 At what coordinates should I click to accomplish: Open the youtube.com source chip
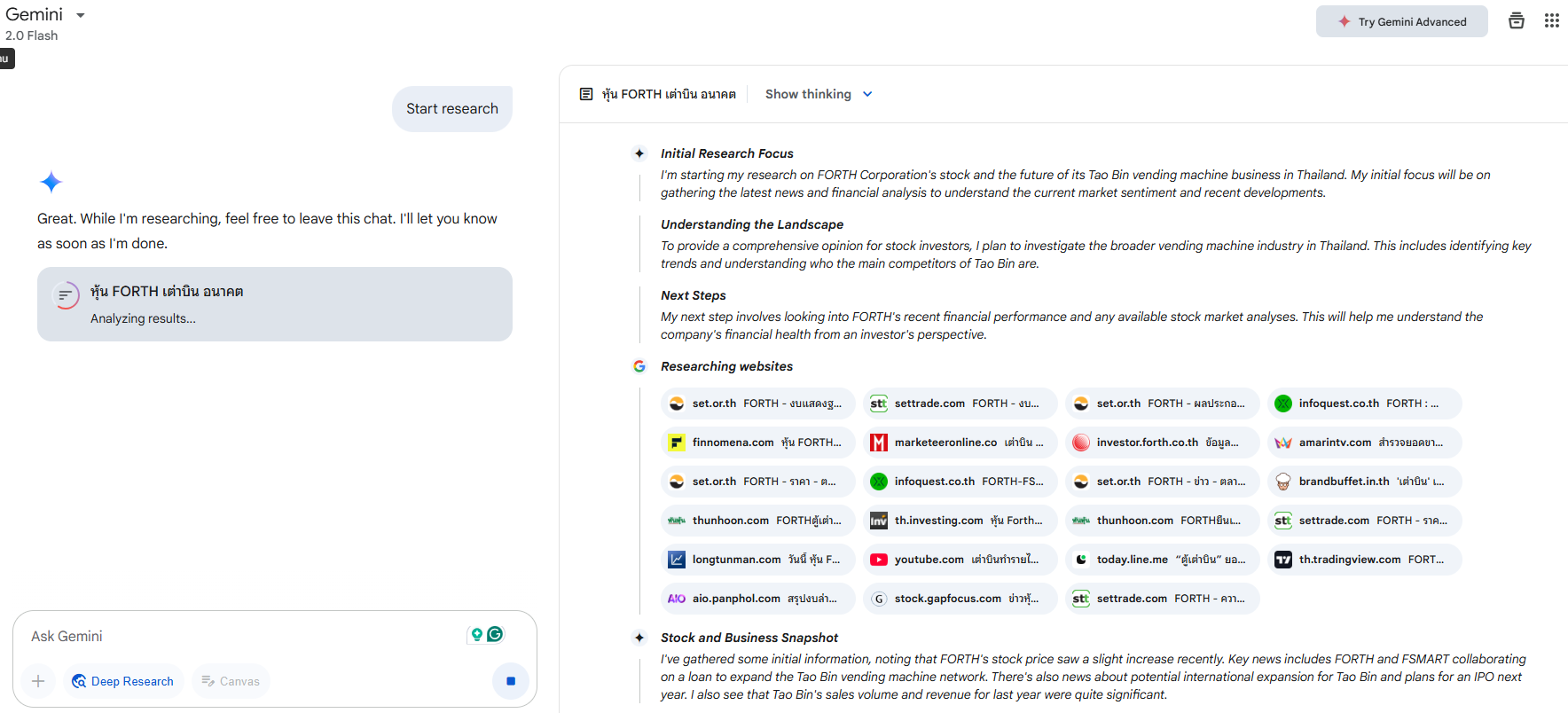pyautogui.click(x=960, y=560)
